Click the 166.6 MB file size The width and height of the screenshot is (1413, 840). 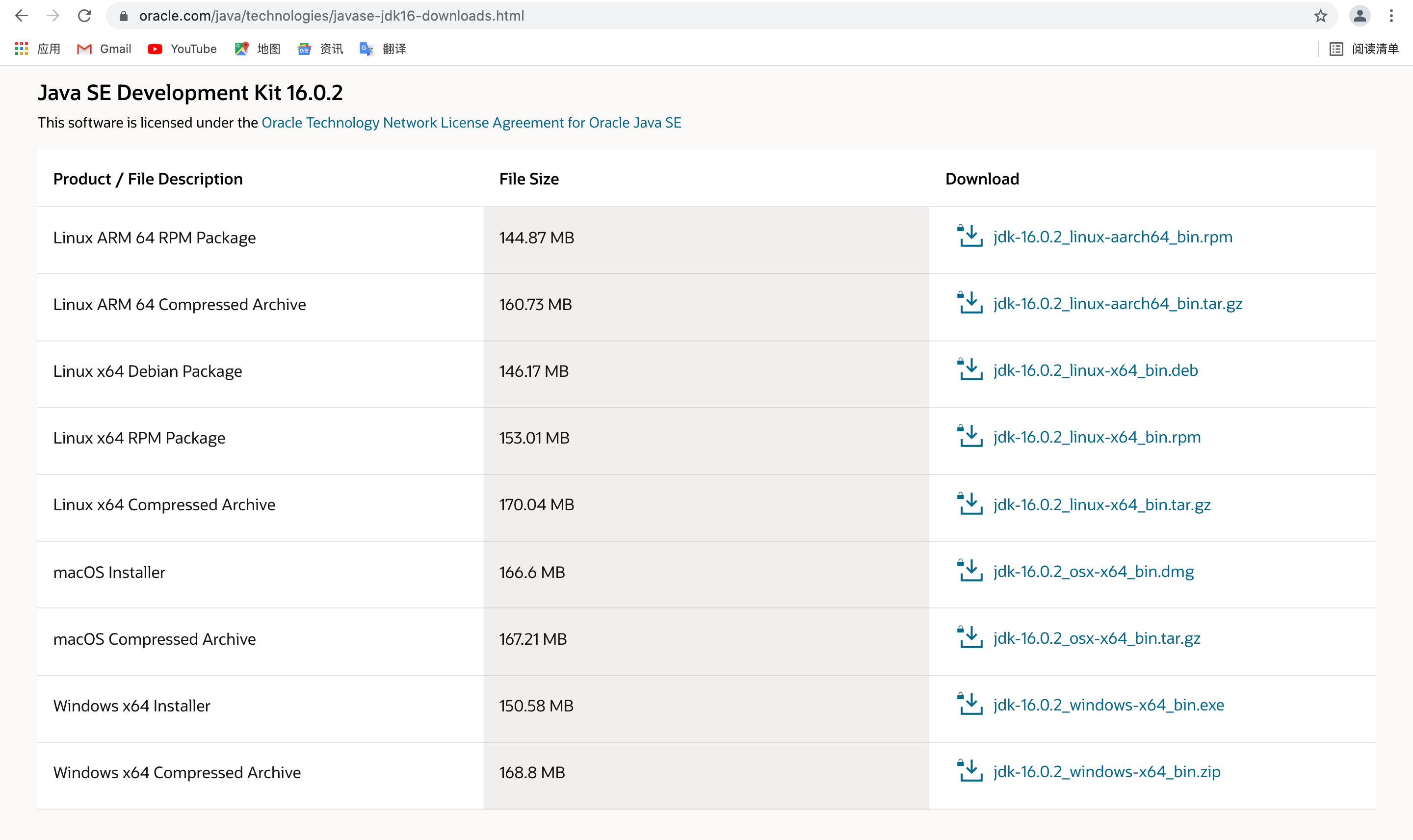click(532, 572)
